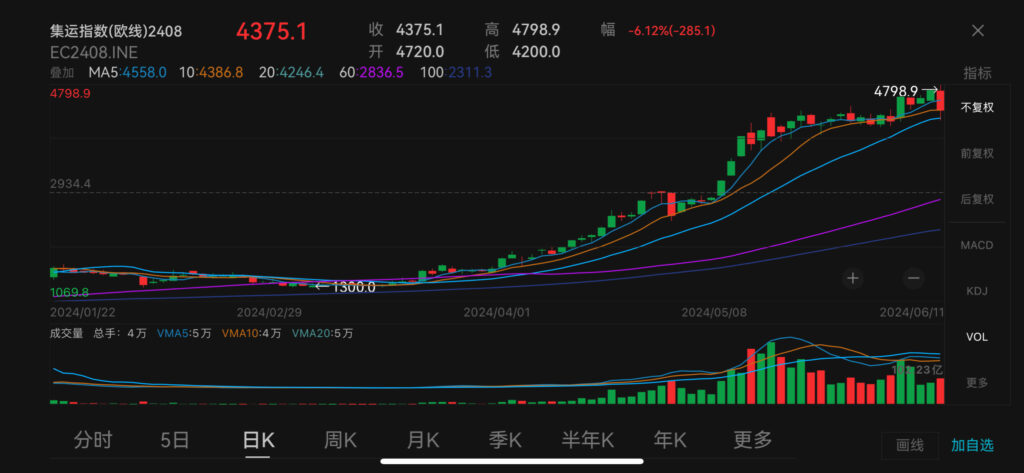Screen dimensions: 1024x473
Task: Open the 指标 settings panel
Action: pyautogui.click(x=977, y=73)
